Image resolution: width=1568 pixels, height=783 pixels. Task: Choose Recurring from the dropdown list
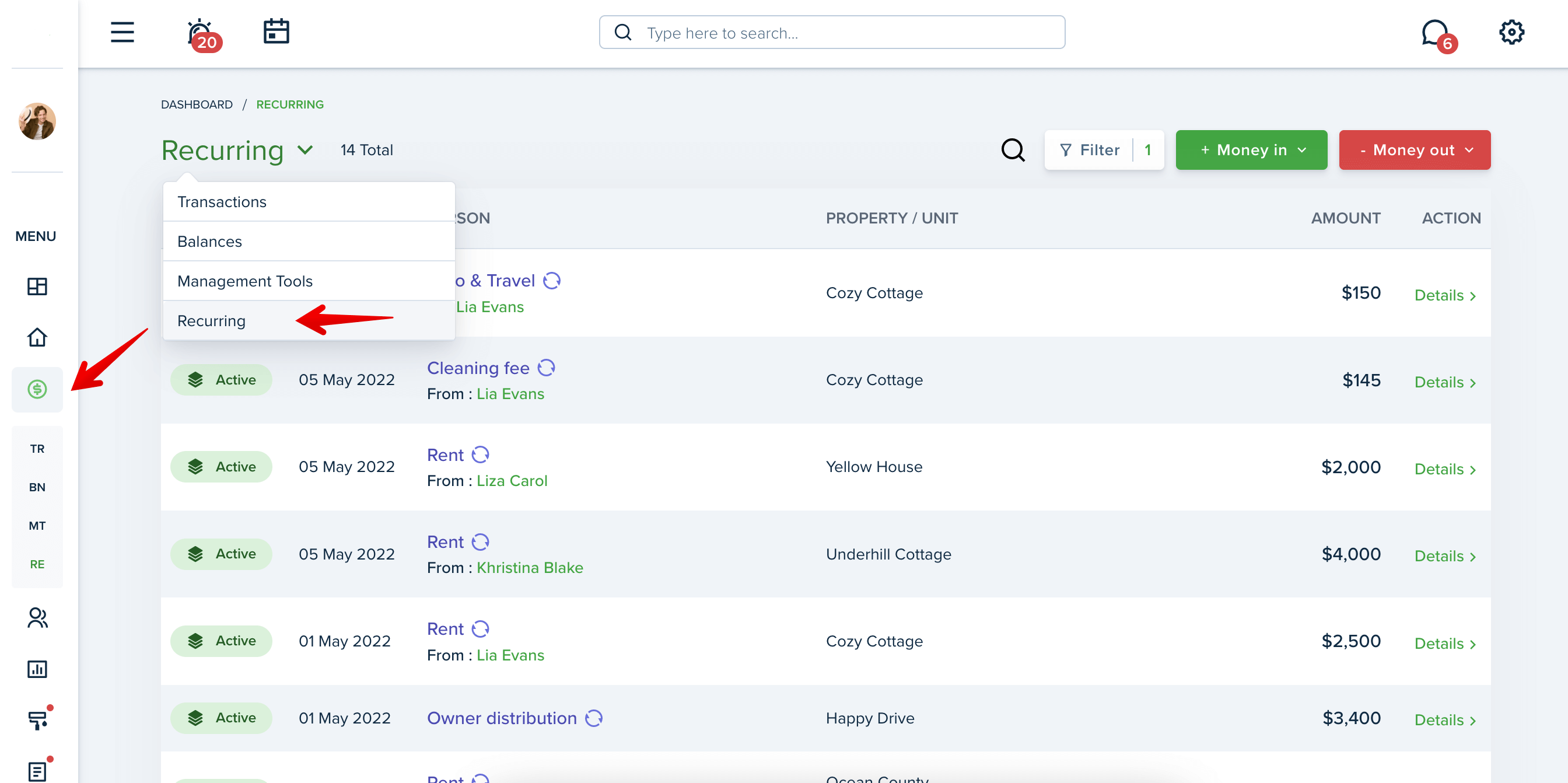[309, 321]
